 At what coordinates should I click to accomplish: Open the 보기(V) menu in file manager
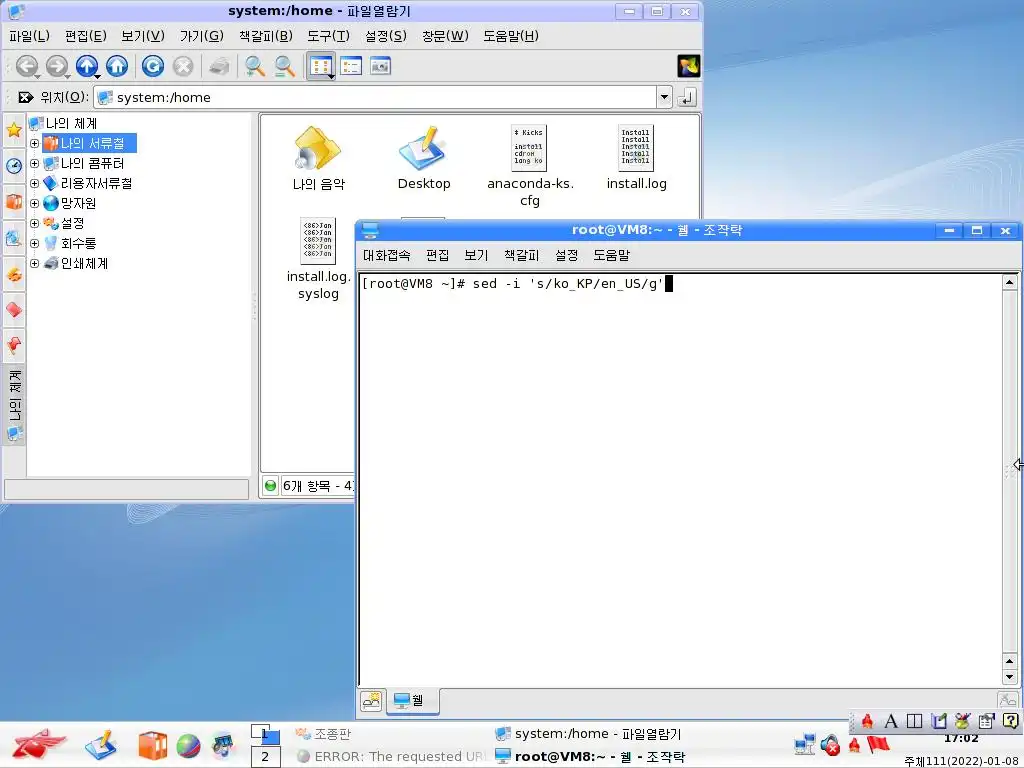[143, 36]
